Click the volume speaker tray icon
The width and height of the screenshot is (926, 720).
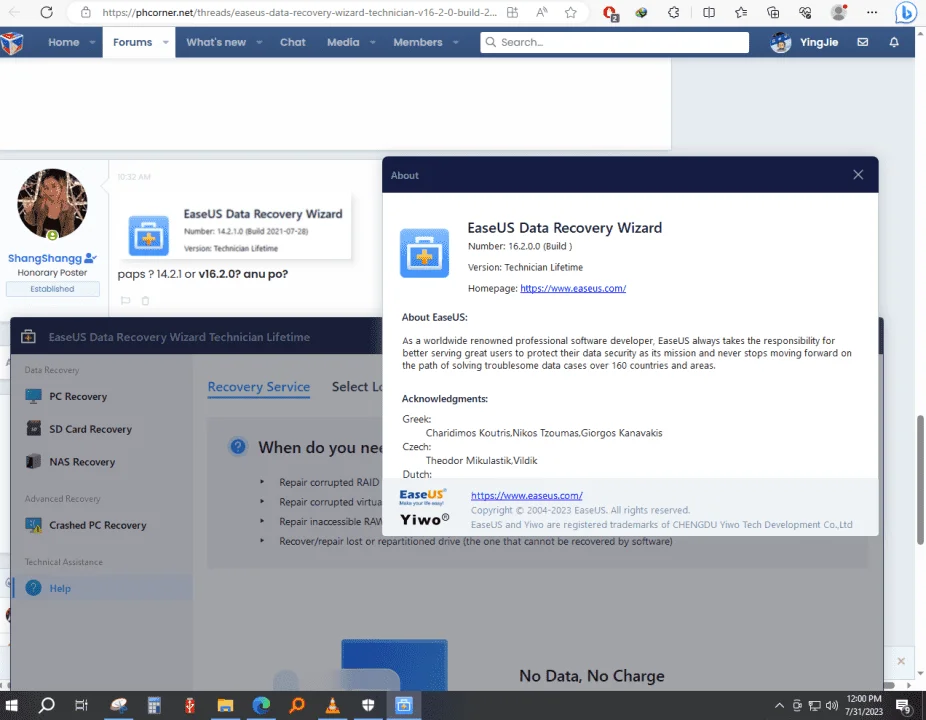coord(832,705)
